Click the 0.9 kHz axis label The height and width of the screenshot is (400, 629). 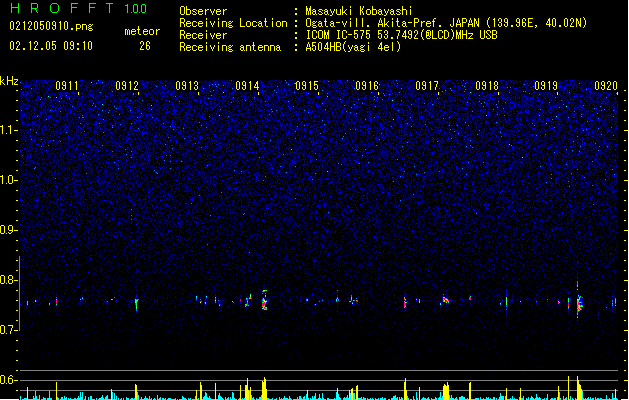point(9,230)
